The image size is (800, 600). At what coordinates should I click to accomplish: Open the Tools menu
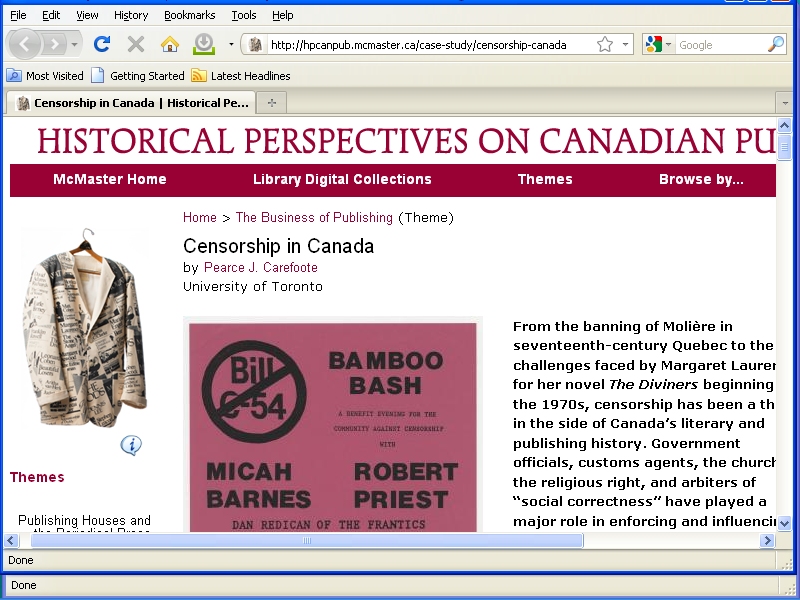tap(243, 15)
